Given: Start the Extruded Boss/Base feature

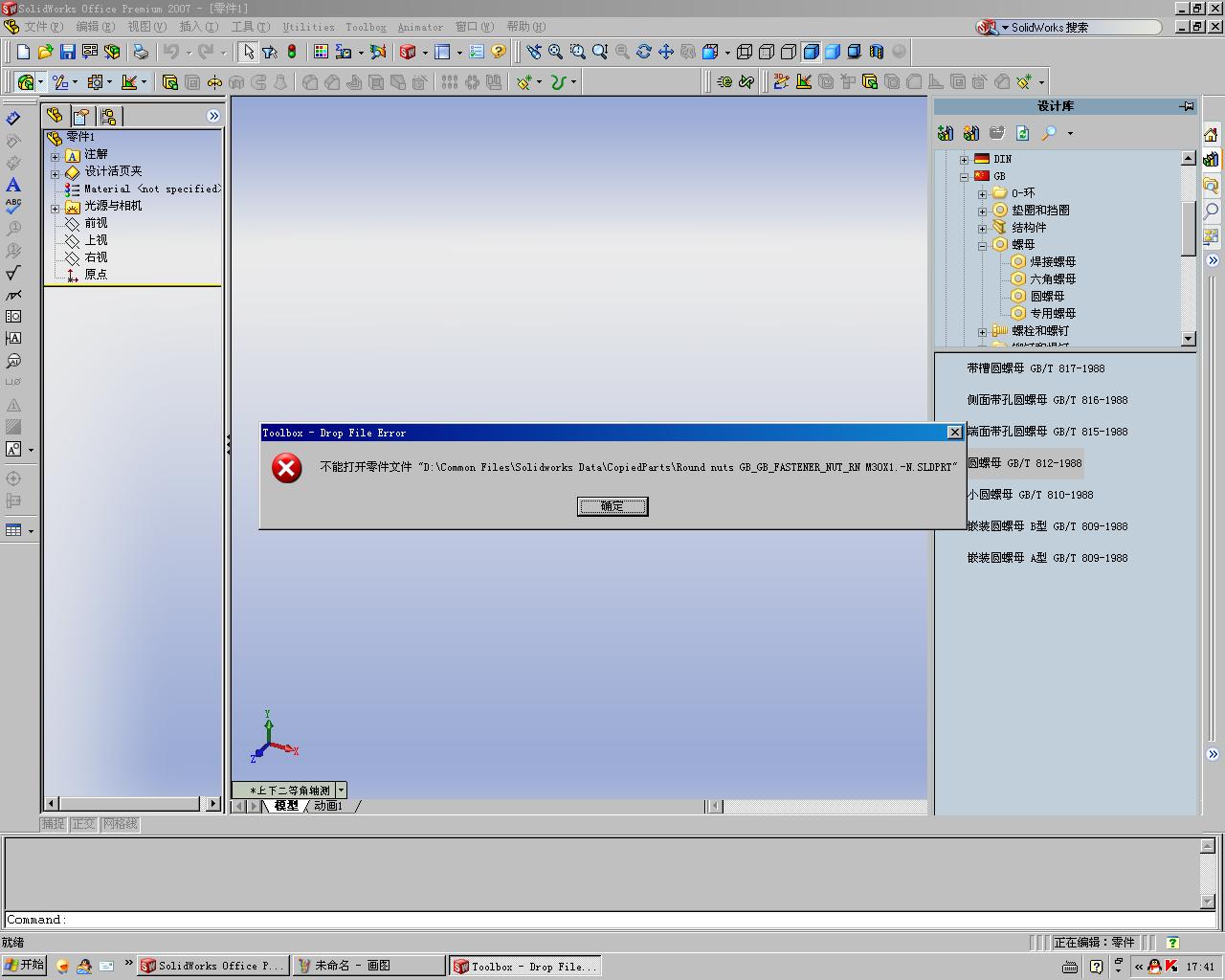Looking at the screenshot, I should tap(169, 82).
